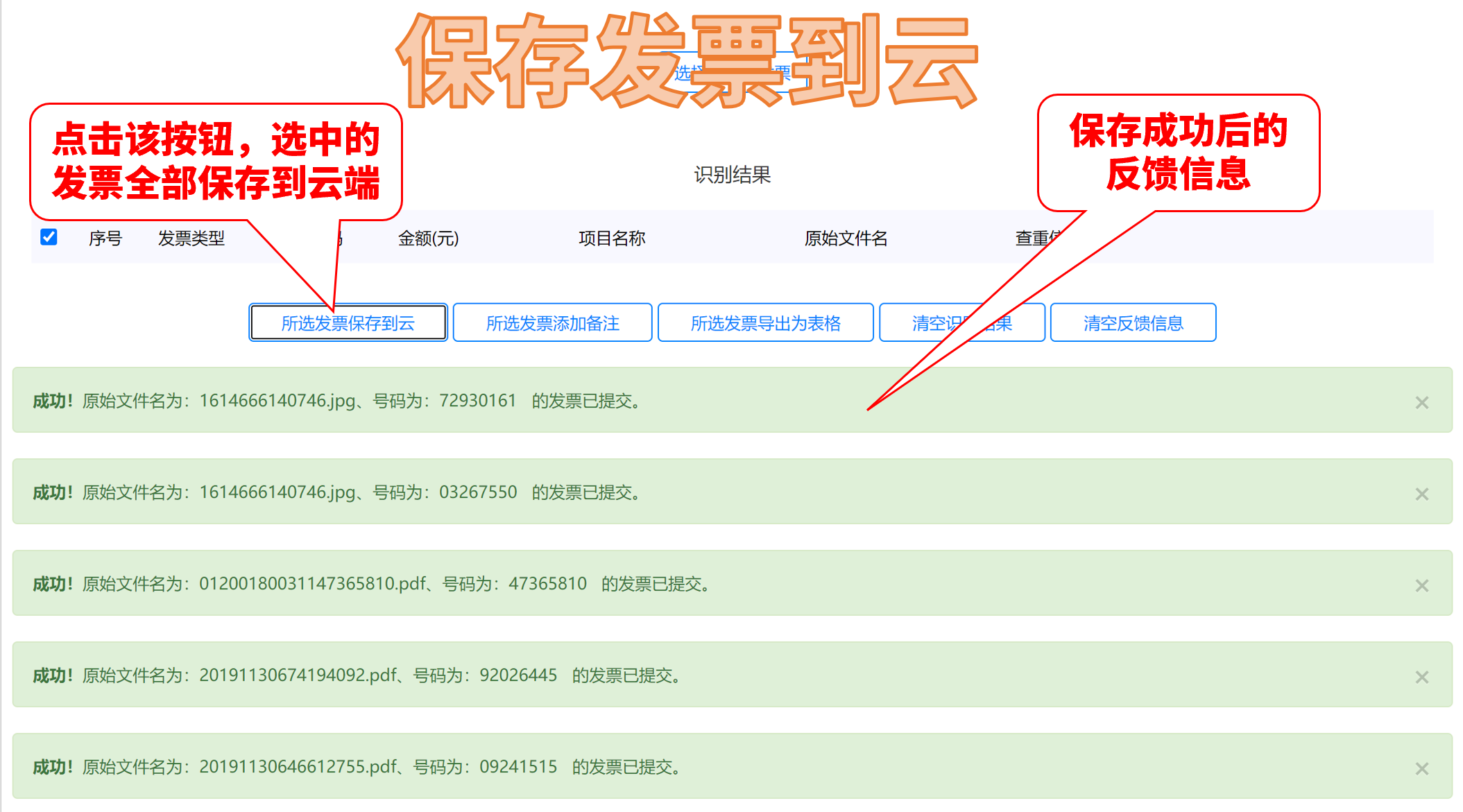Click 所选发票导出为表格 button
This screenshot has width=1463, height=812.
765,323
